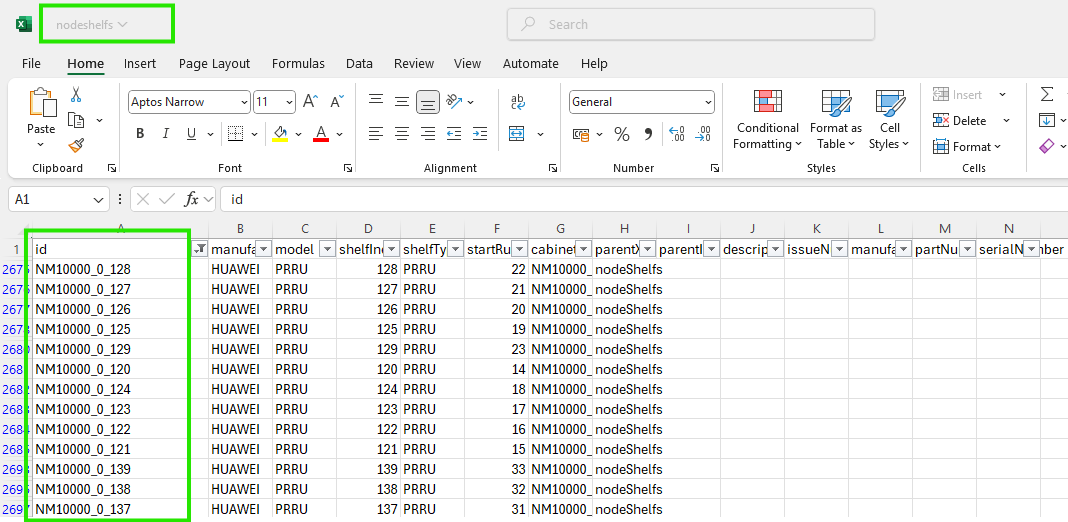
Task: Toggle Italic formatting
Action: click(166, 134)
